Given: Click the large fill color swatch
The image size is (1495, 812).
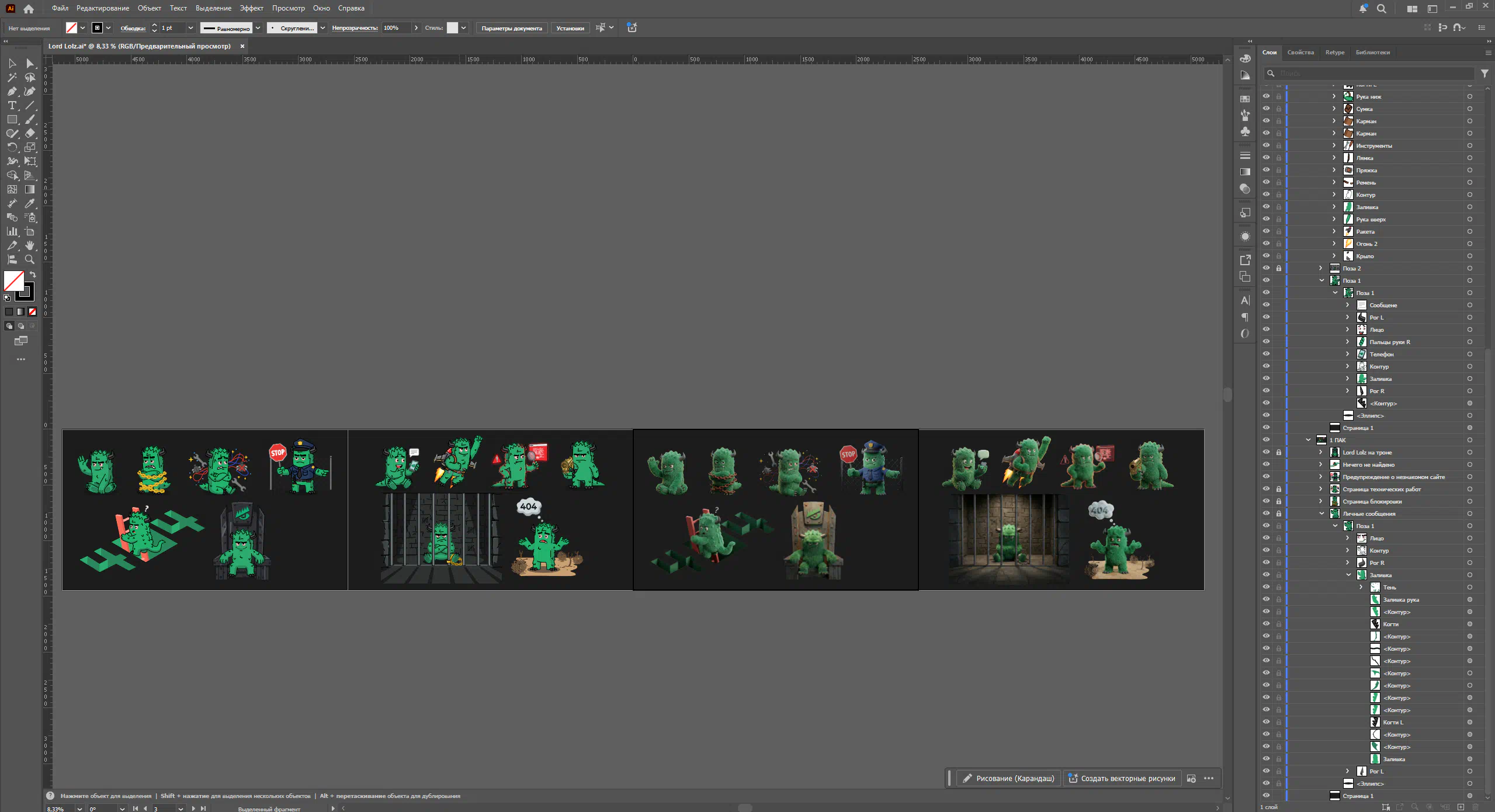Looking at the screenshot, I should (14, 282).
